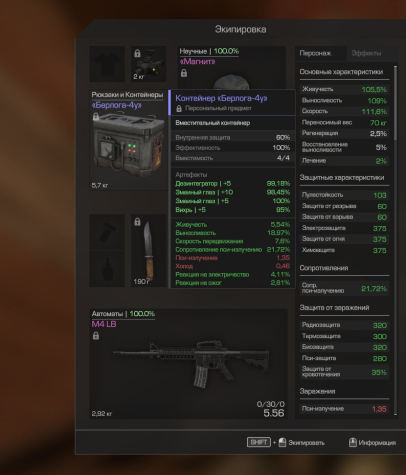Select the empty grenade slot
The width and height of the screenshot is (406, 475).
(x=107, y=269)
